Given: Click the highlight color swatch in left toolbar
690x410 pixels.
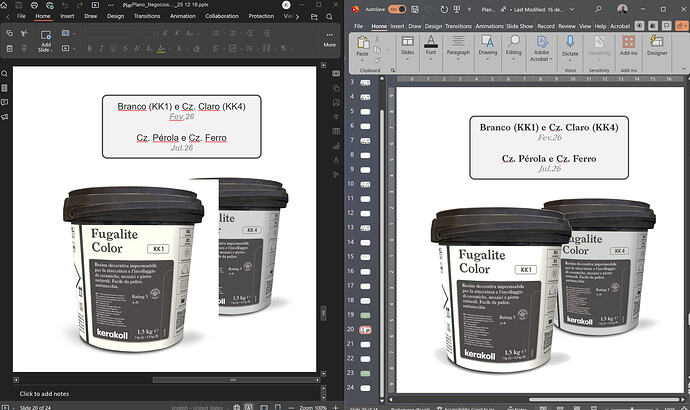Looking at the screenshot, I should tap(161, 49).
